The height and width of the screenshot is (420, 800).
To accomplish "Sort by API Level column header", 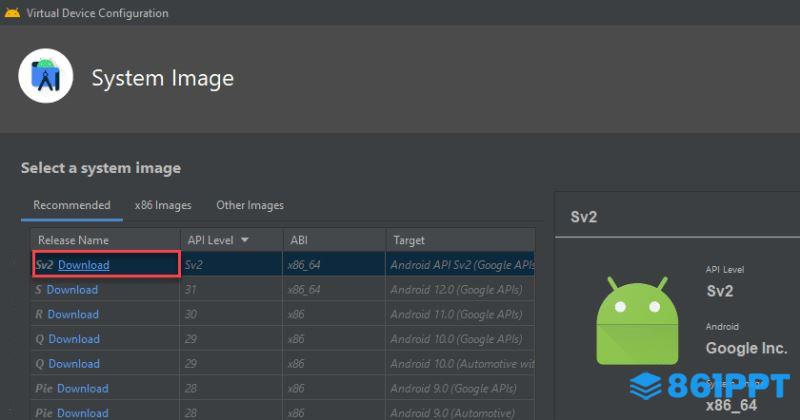I will [231, 240].
